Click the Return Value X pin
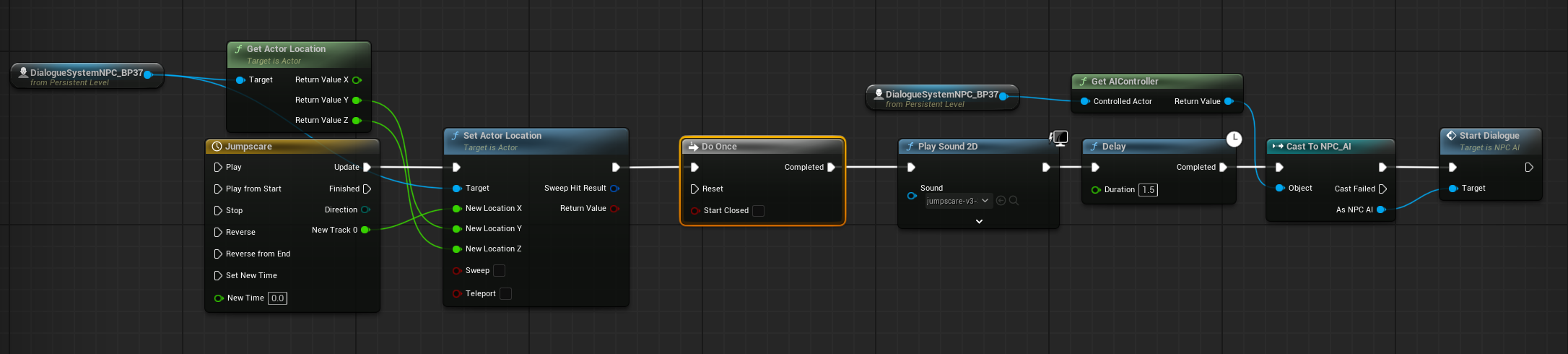1568x354 pixels. tap(357, 80)
